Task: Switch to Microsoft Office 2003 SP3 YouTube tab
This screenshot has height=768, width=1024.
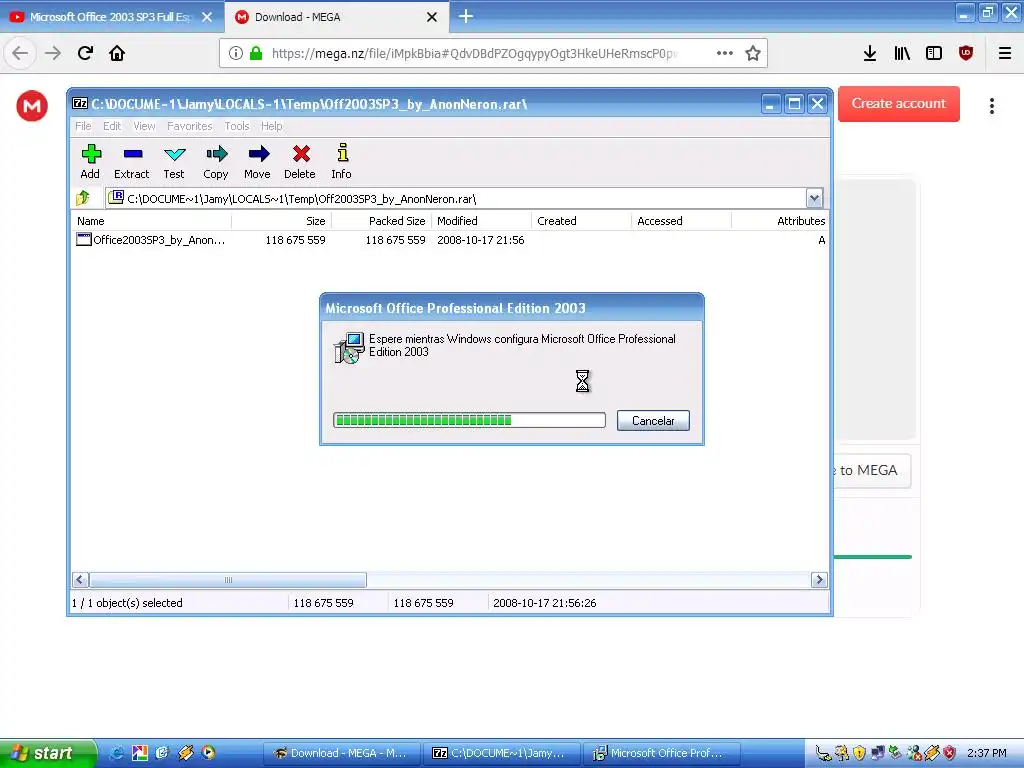Action: click(x=111, y=17)
